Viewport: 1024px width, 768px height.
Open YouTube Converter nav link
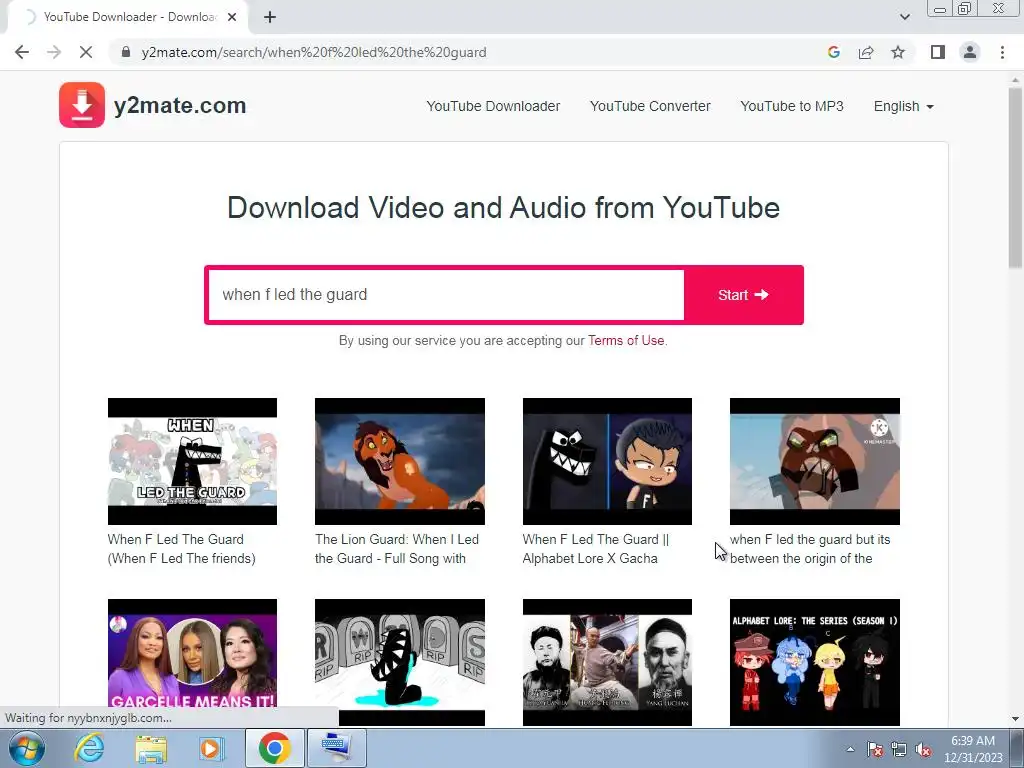[650, 106]
